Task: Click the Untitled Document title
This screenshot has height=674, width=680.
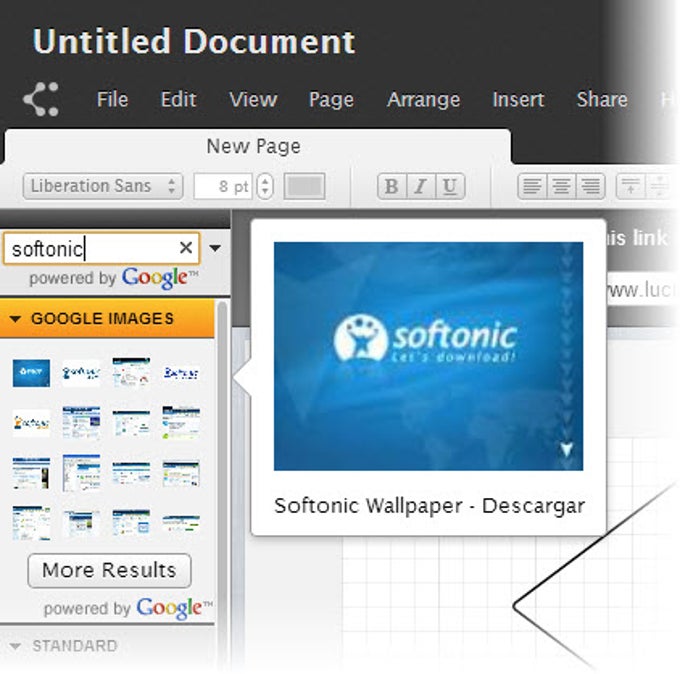Action: [194, 41]
